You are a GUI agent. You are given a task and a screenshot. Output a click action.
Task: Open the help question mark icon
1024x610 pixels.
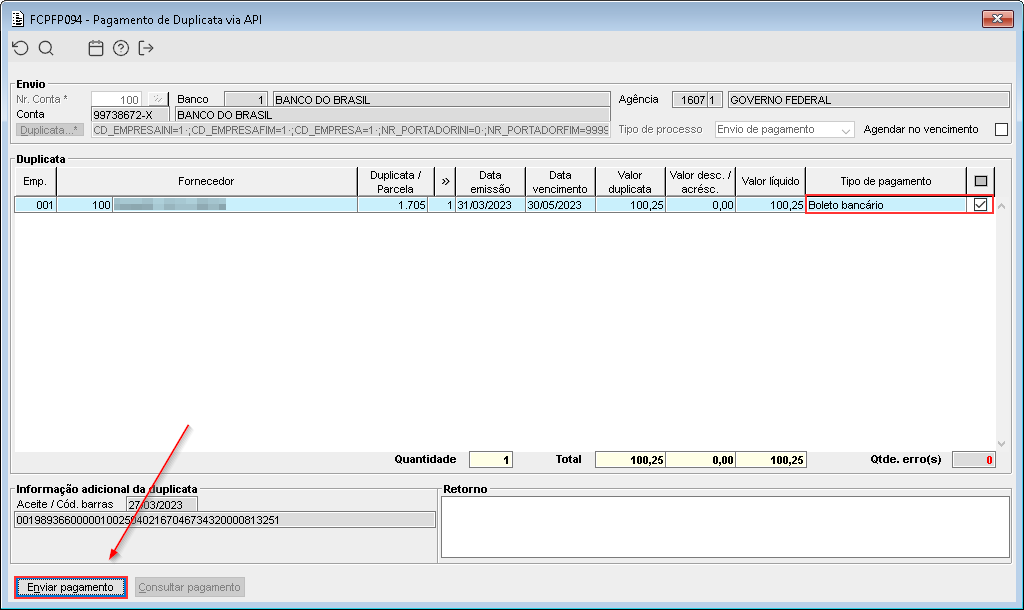click(x=121, y=48)
